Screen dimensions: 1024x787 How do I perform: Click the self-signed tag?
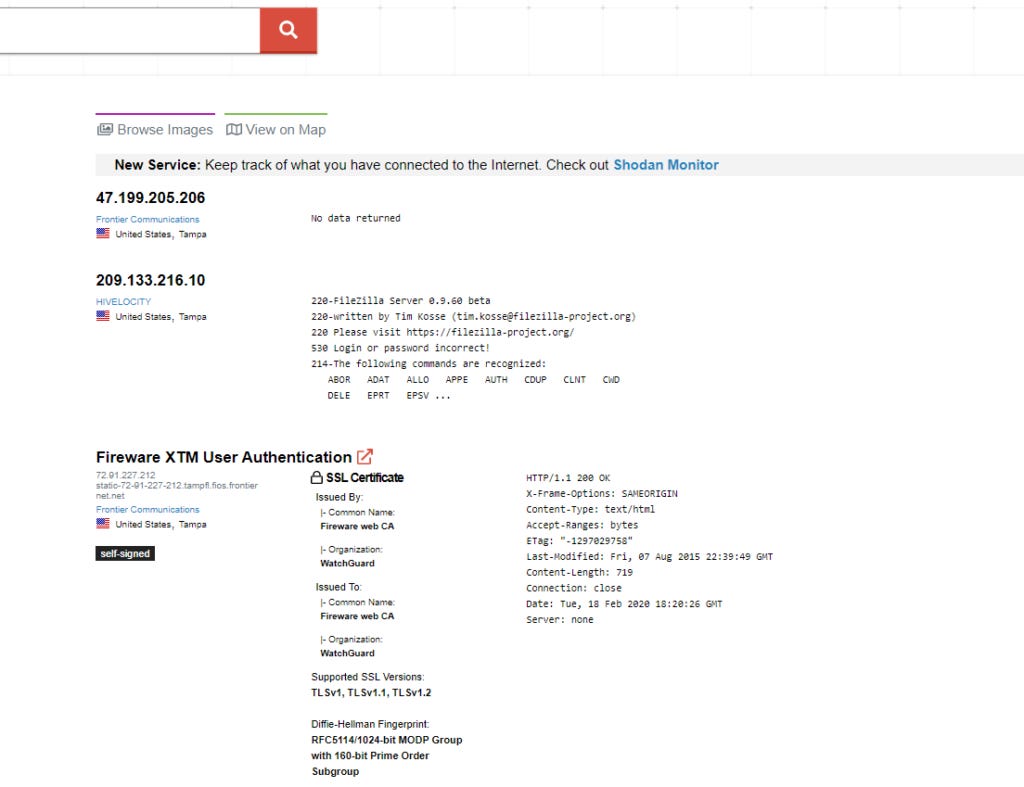(125, 553)
